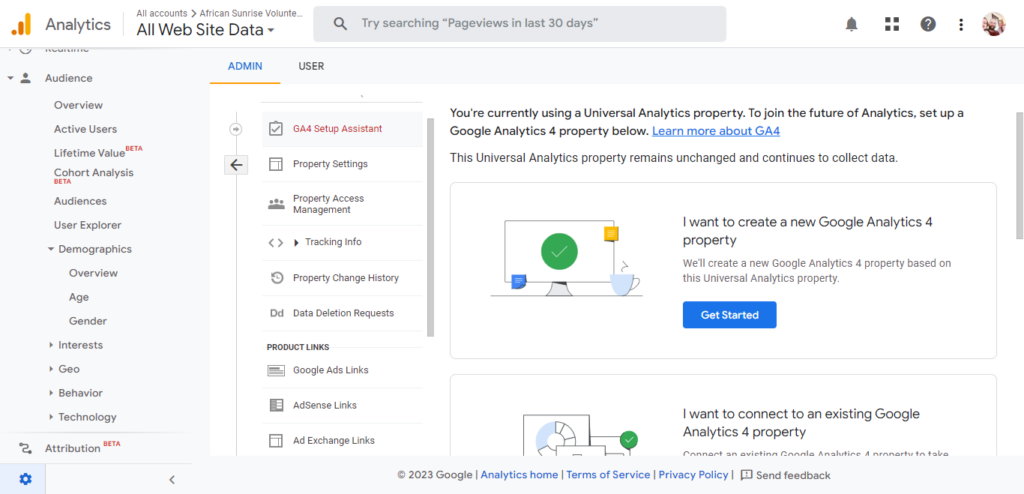Click the Ad Exchange Links icon
Image resolution: width=1024 pixels, height=494 pixels.
tap(276, 440)
